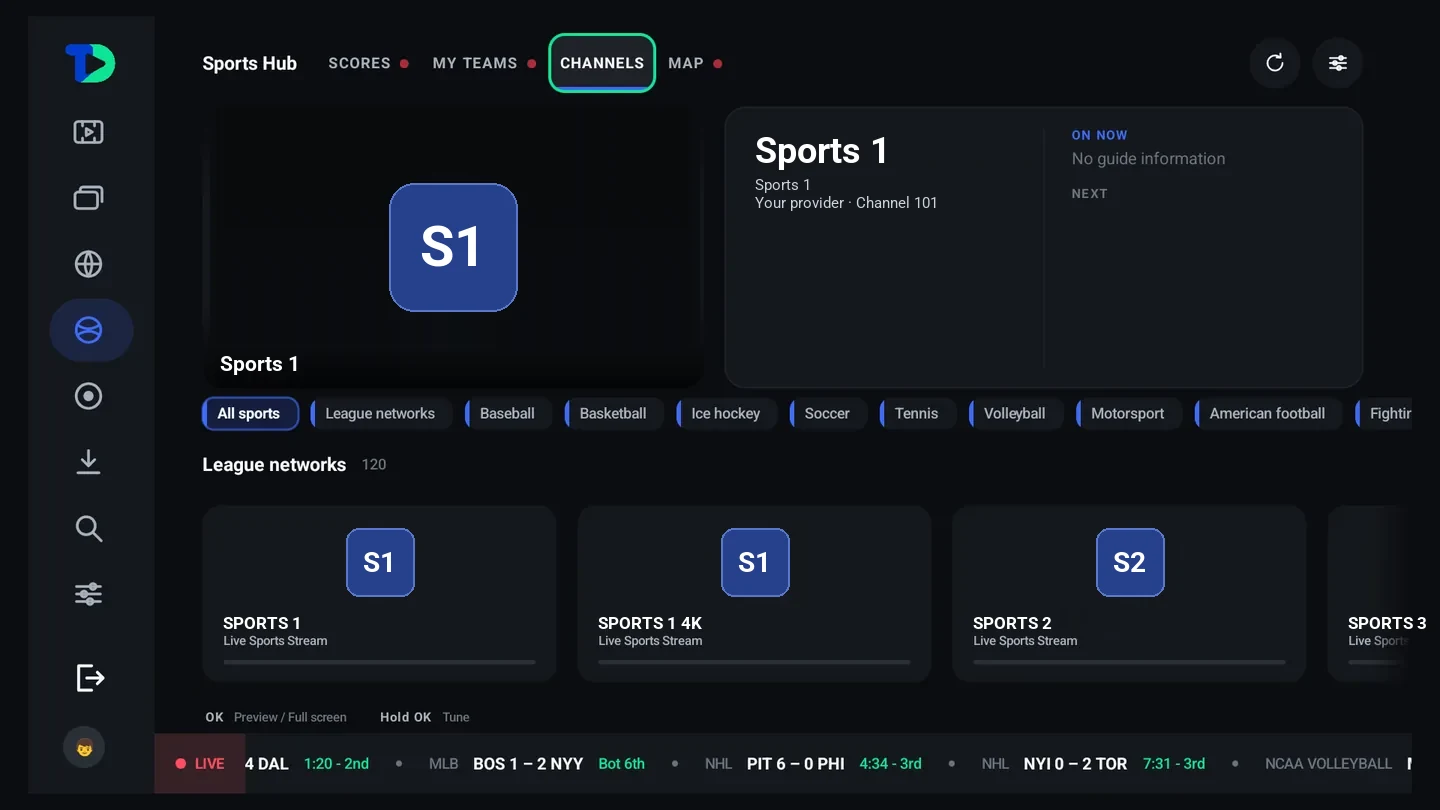Viewport: 1440px width, 810px height.
Task: Filter channels by Motorsport
Action: [x=1128, y=414]
